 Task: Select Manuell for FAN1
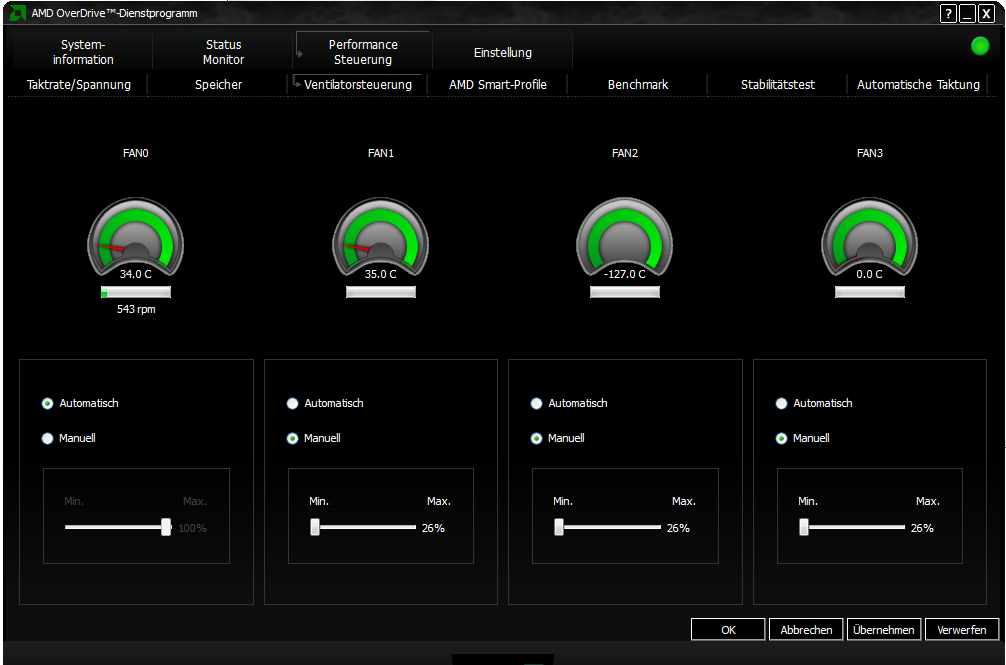tap(293, 439)
